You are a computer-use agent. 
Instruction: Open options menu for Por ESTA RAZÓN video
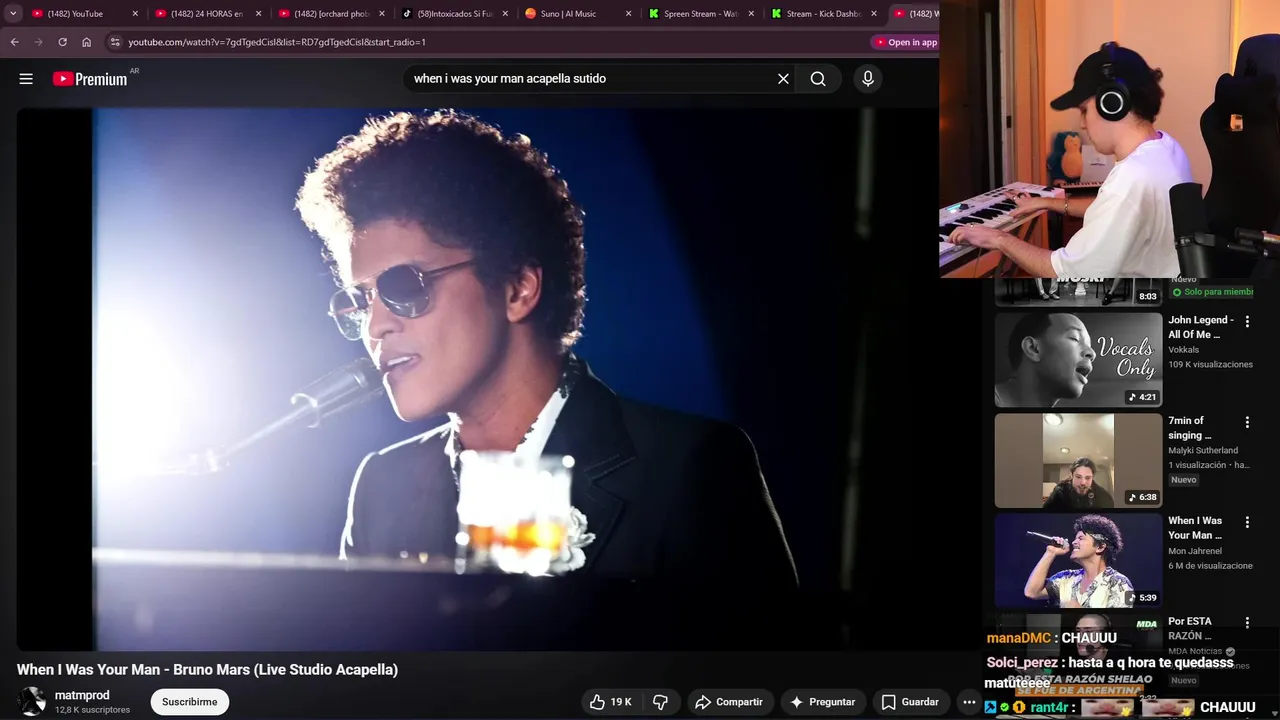click(x=1247, y=623)
